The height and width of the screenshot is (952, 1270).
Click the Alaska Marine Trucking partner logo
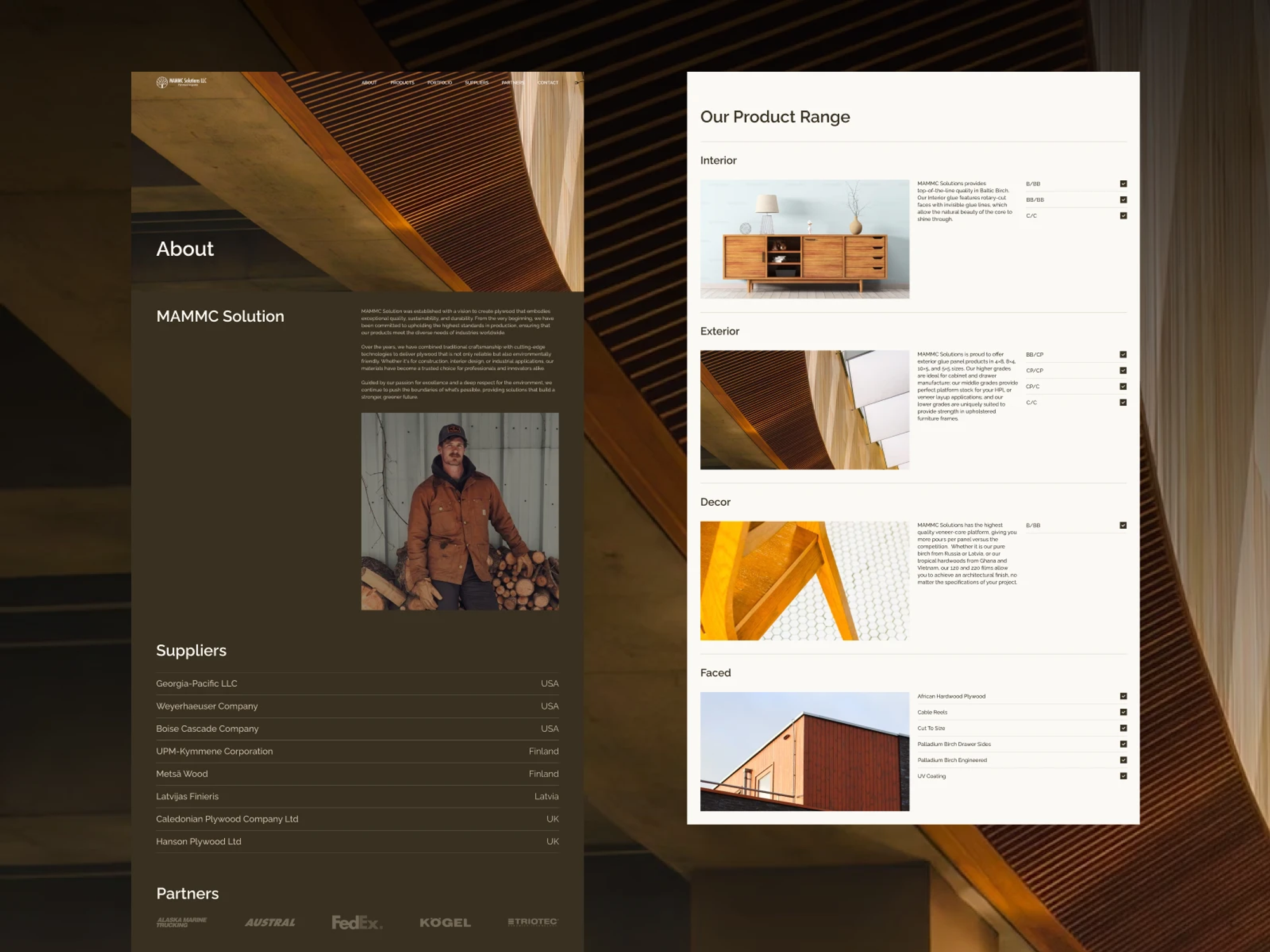(x=182, y=922)
